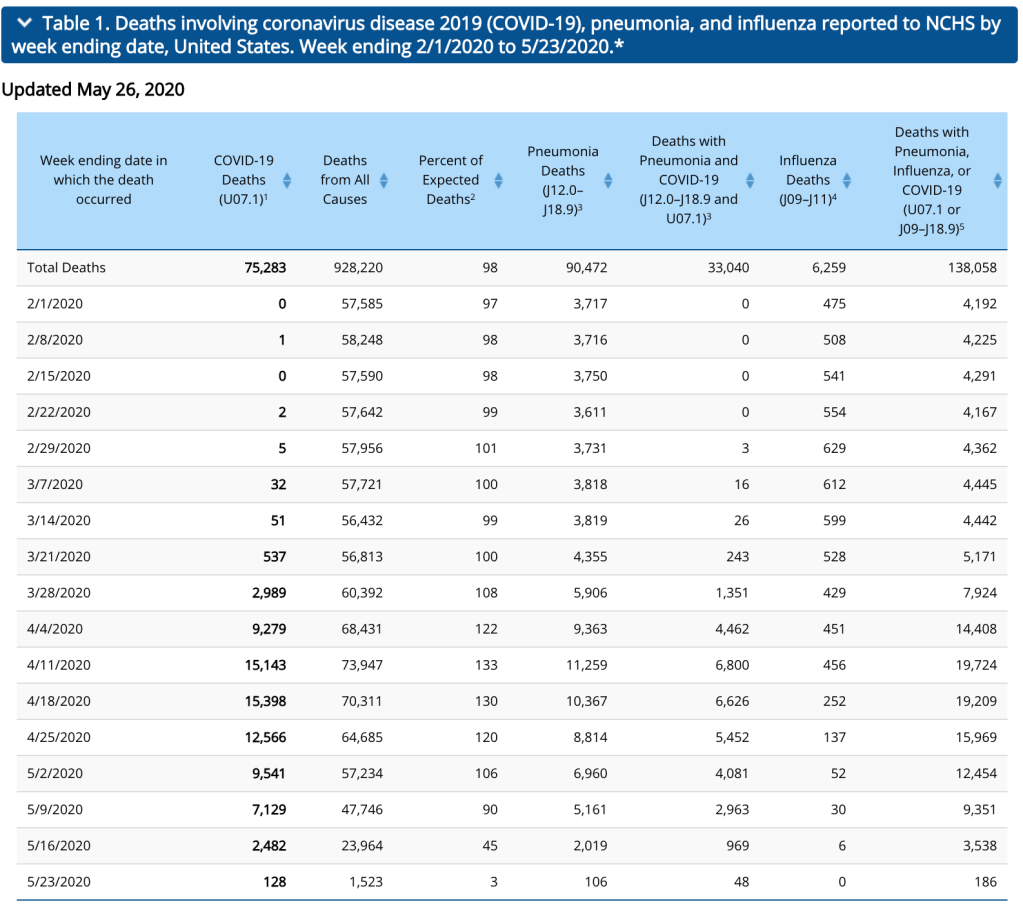The height and width of the screenshot is (911, 1023).
Task: Sort table by COVID-19 Deaths arrows
Action: (287, 180)
